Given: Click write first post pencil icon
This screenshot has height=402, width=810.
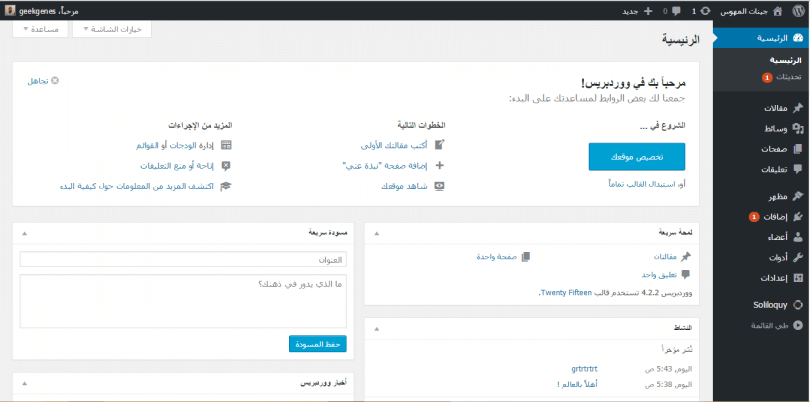Looking at the screenshot, I should (440, 145).
